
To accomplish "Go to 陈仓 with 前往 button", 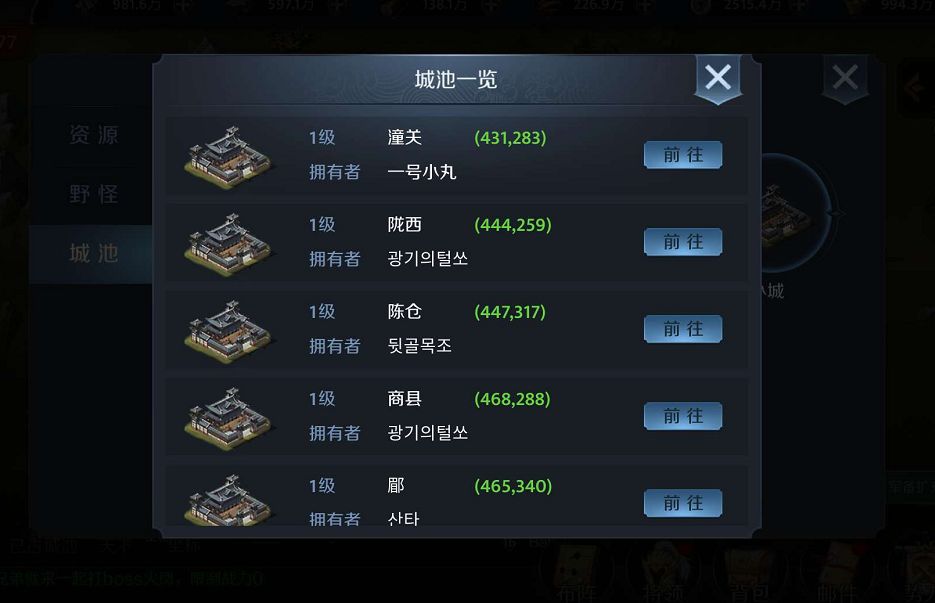I will coord(683,329).
